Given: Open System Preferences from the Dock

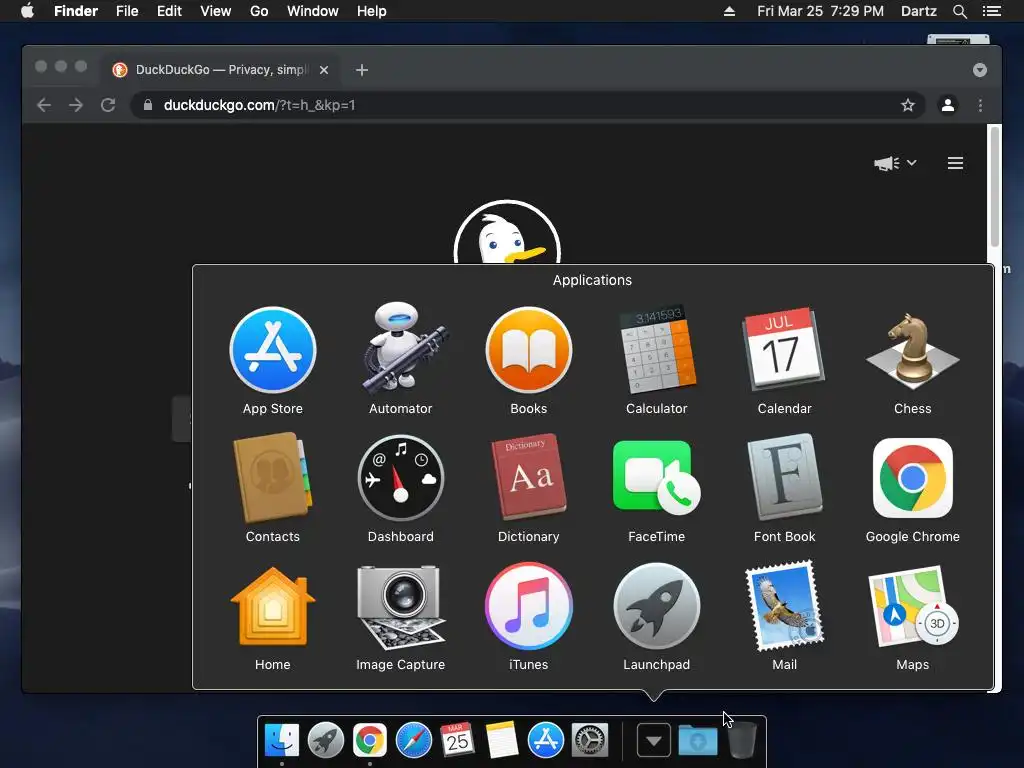Looking at the screenshot, I should pyautogui.click(x=590, y=740).
